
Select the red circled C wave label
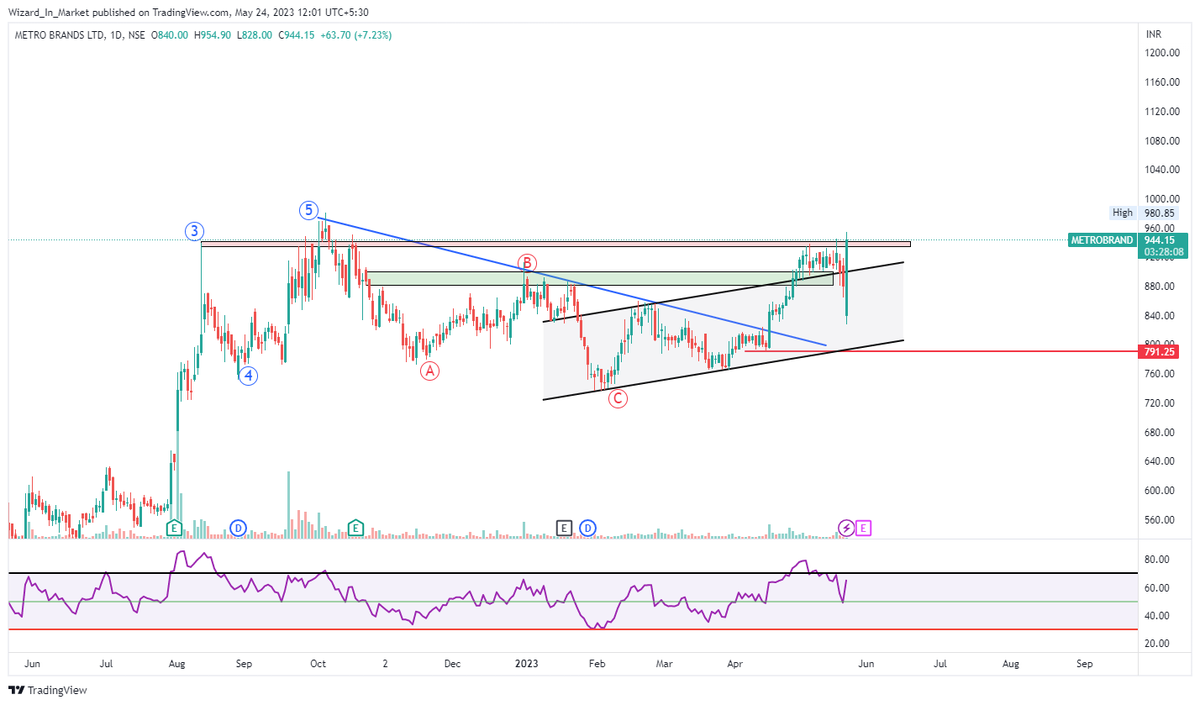[x=618, y=399]
